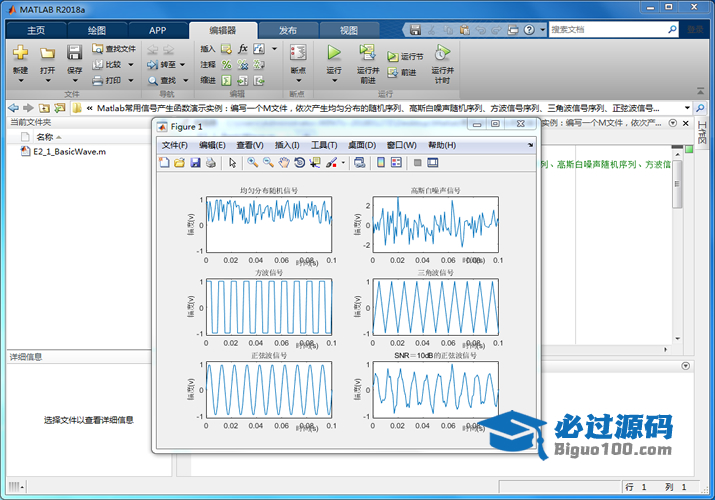Viewport: 715px width, 500px height.
Task: Click the green 运行 (Run) play icon
Action: [334, 52]
